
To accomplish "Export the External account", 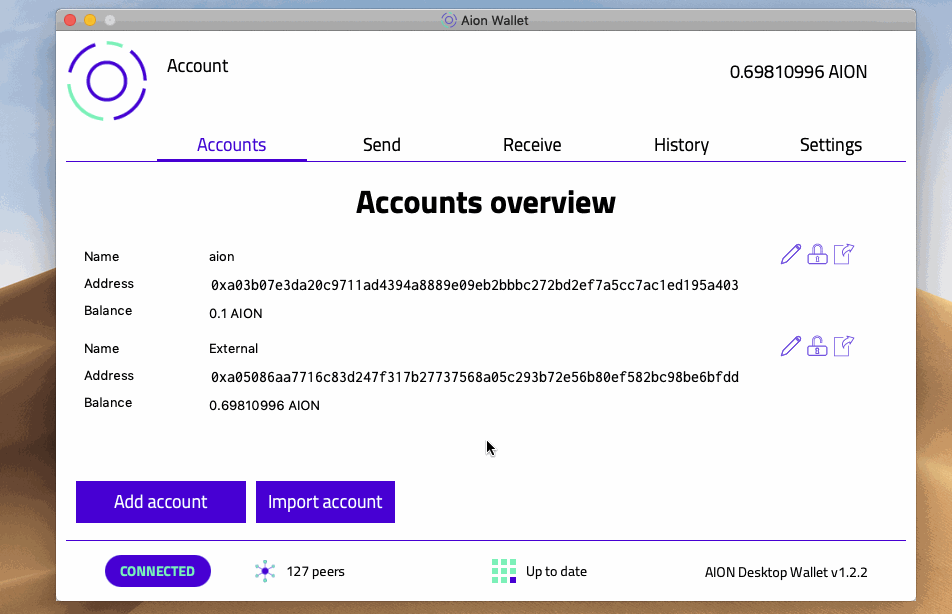I will 844,346.
